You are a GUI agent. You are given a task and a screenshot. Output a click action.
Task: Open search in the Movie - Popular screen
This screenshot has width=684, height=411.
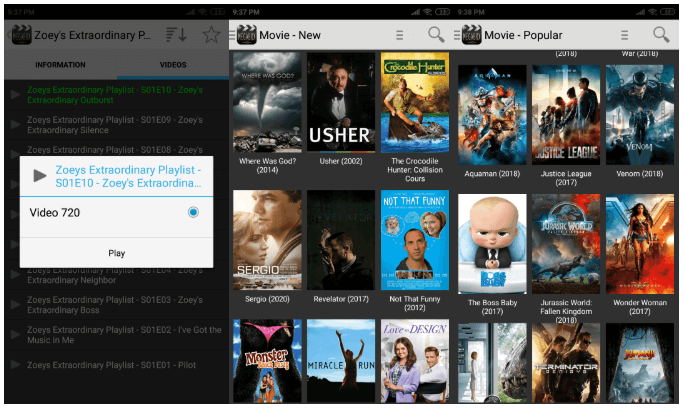point(661,34)
